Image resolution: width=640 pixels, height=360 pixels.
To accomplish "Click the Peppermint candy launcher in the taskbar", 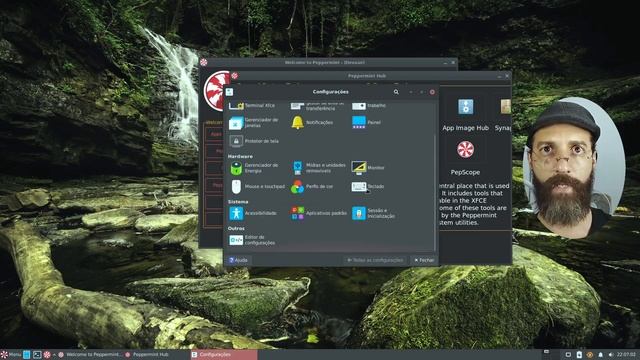I will 47,355.
